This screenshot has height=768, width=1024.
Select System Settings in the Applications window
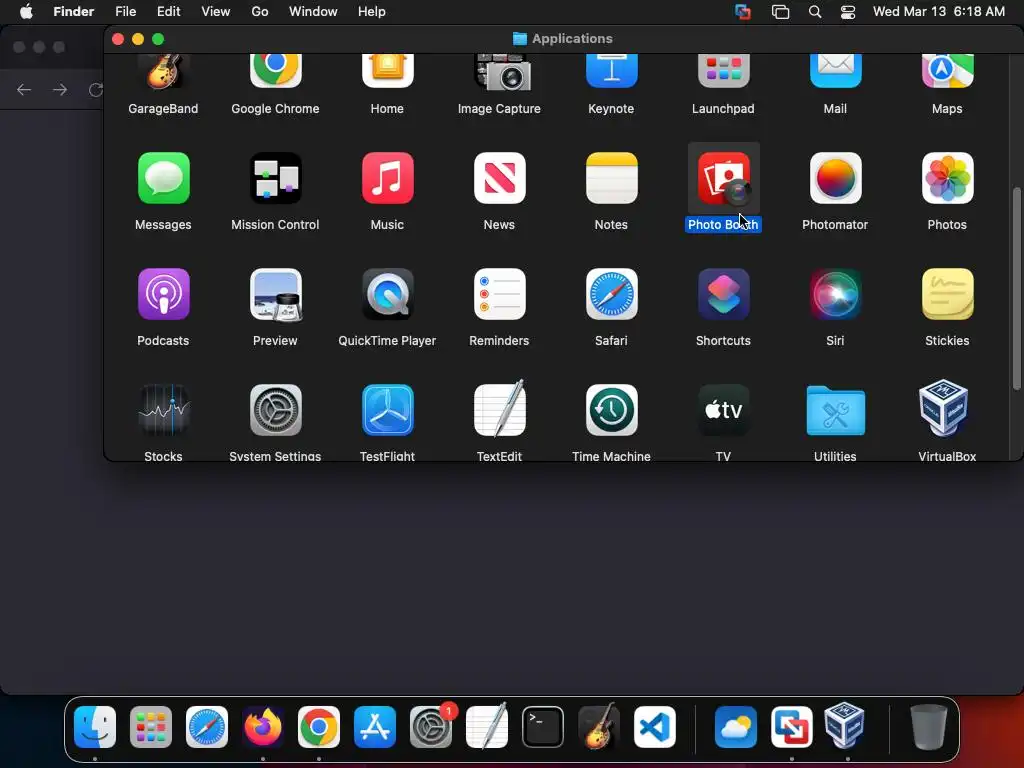pyautogui.click(x=275, y=410)
